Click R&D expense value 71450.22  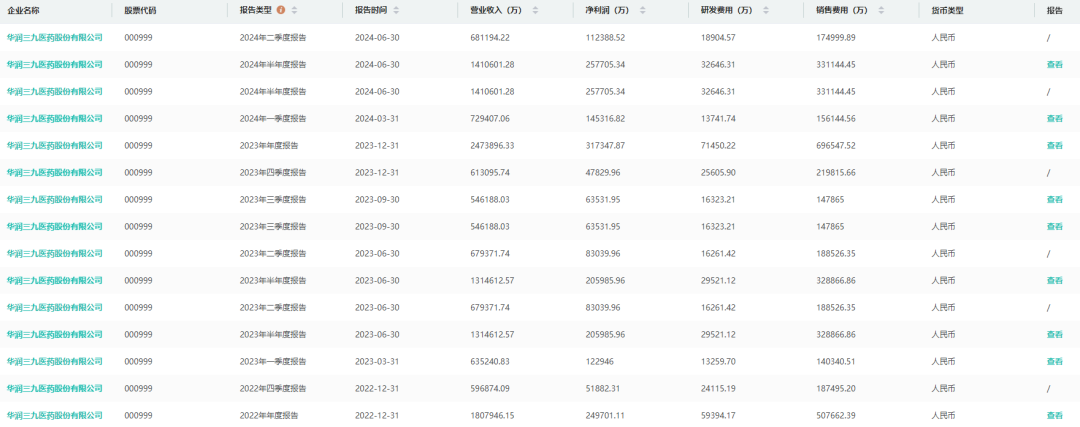[x=718, y=145]
